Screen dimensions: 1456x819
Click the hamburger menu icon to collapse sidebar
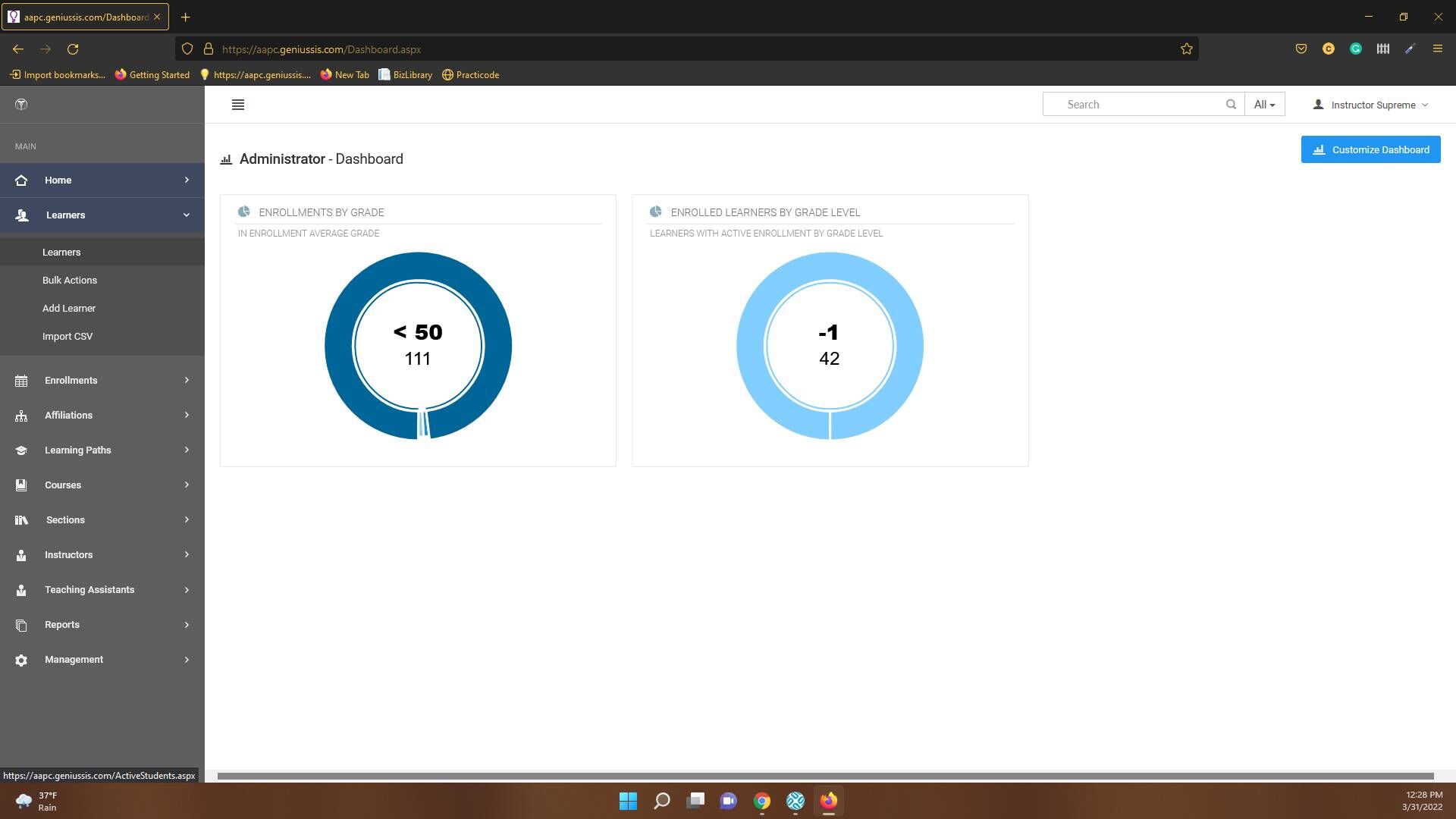(237, 105)
